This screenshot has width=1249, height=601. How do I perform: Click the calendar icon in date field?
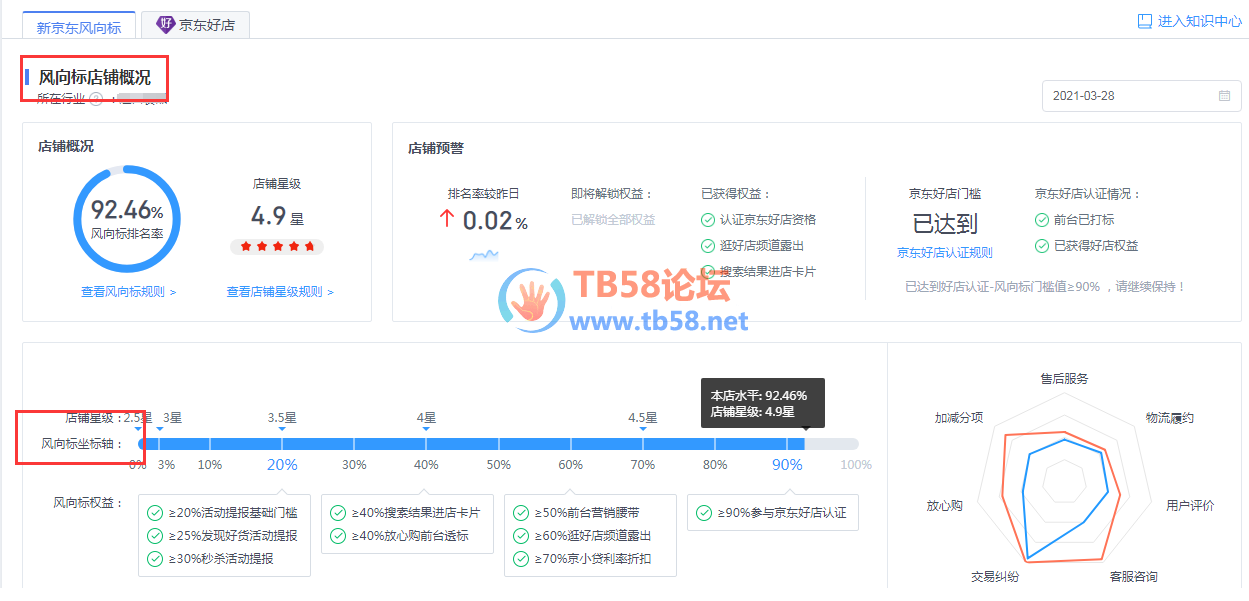click(x=1224, y=96)
